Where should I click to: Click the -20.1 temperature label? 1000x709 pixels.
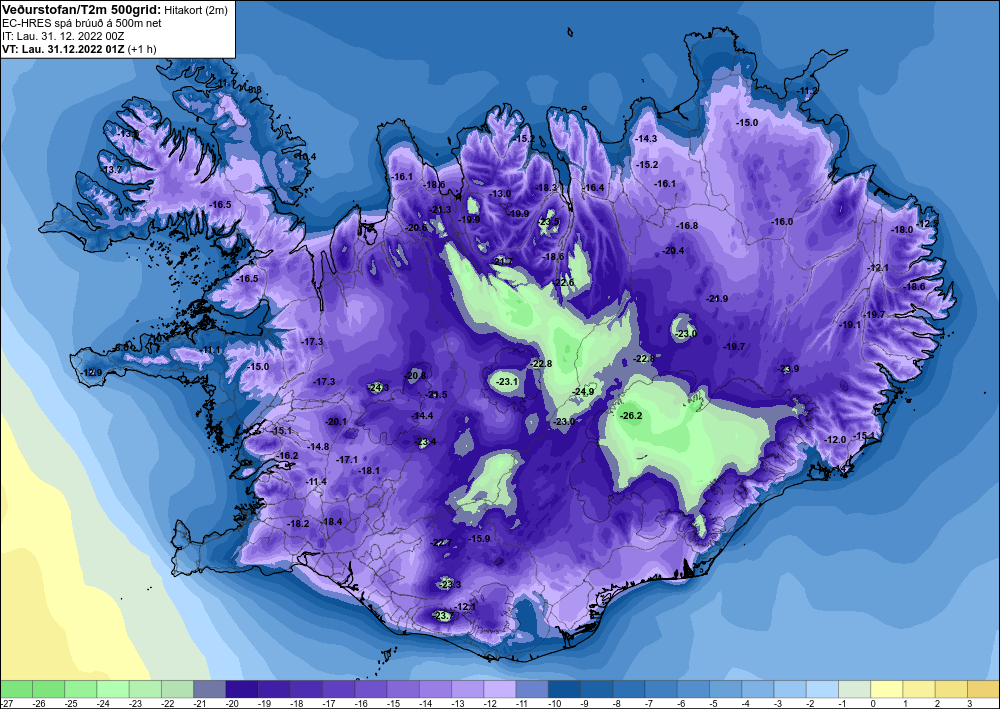(x=336, y=421)
